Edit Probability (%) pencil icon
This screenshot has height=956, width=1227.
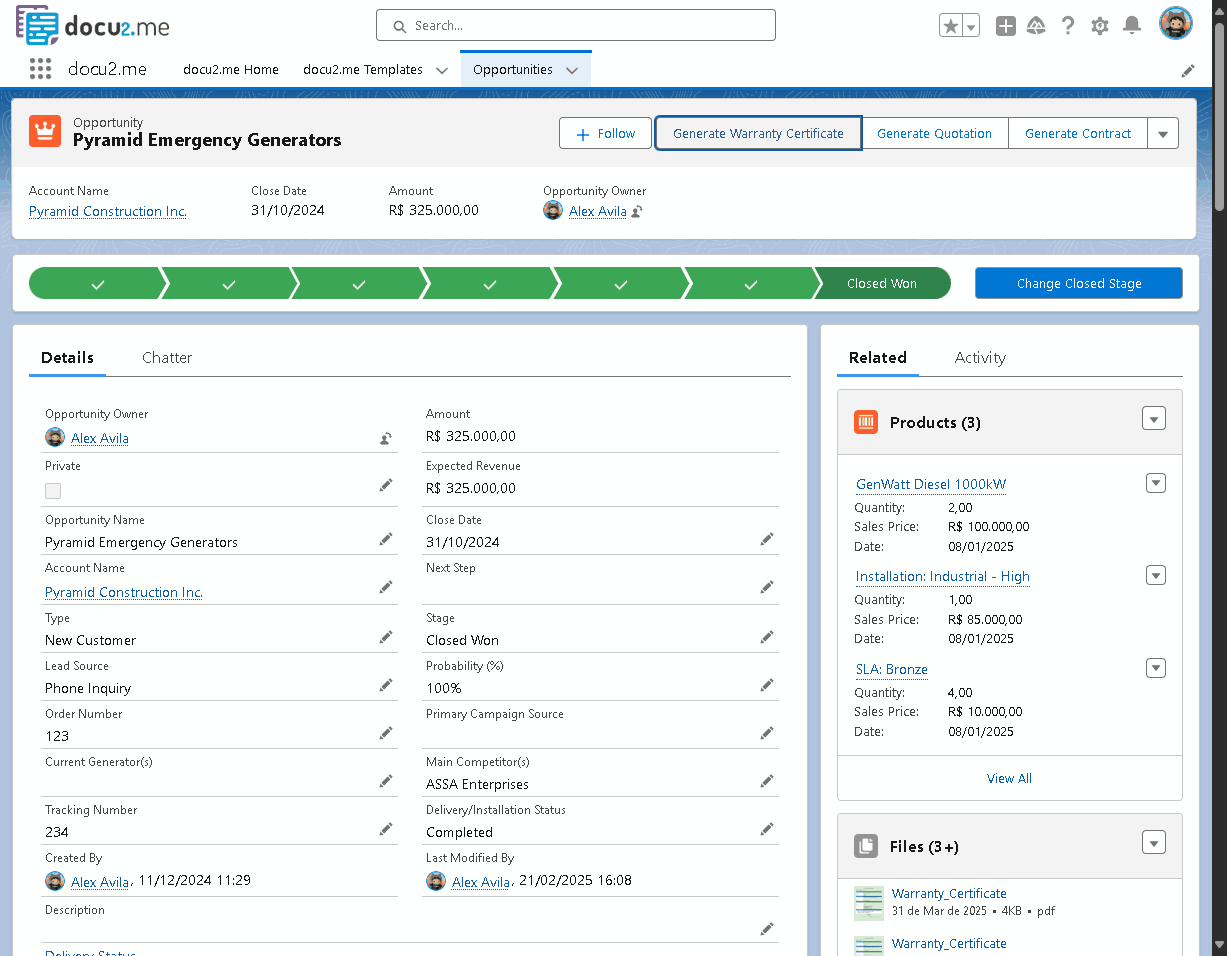767,685
